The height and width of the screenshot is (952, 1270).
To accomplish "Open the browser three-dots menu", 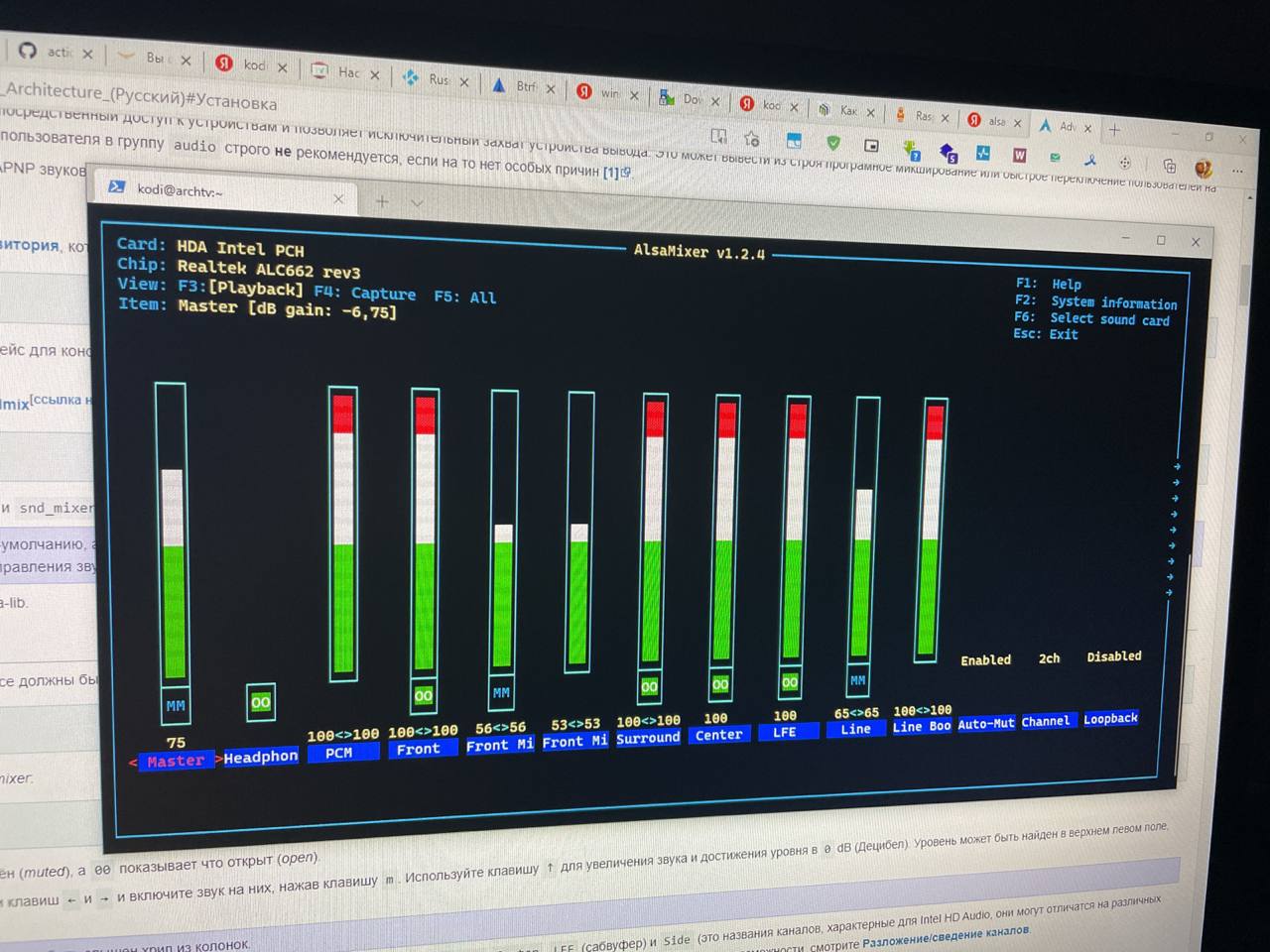I will tap(1237, 172).
